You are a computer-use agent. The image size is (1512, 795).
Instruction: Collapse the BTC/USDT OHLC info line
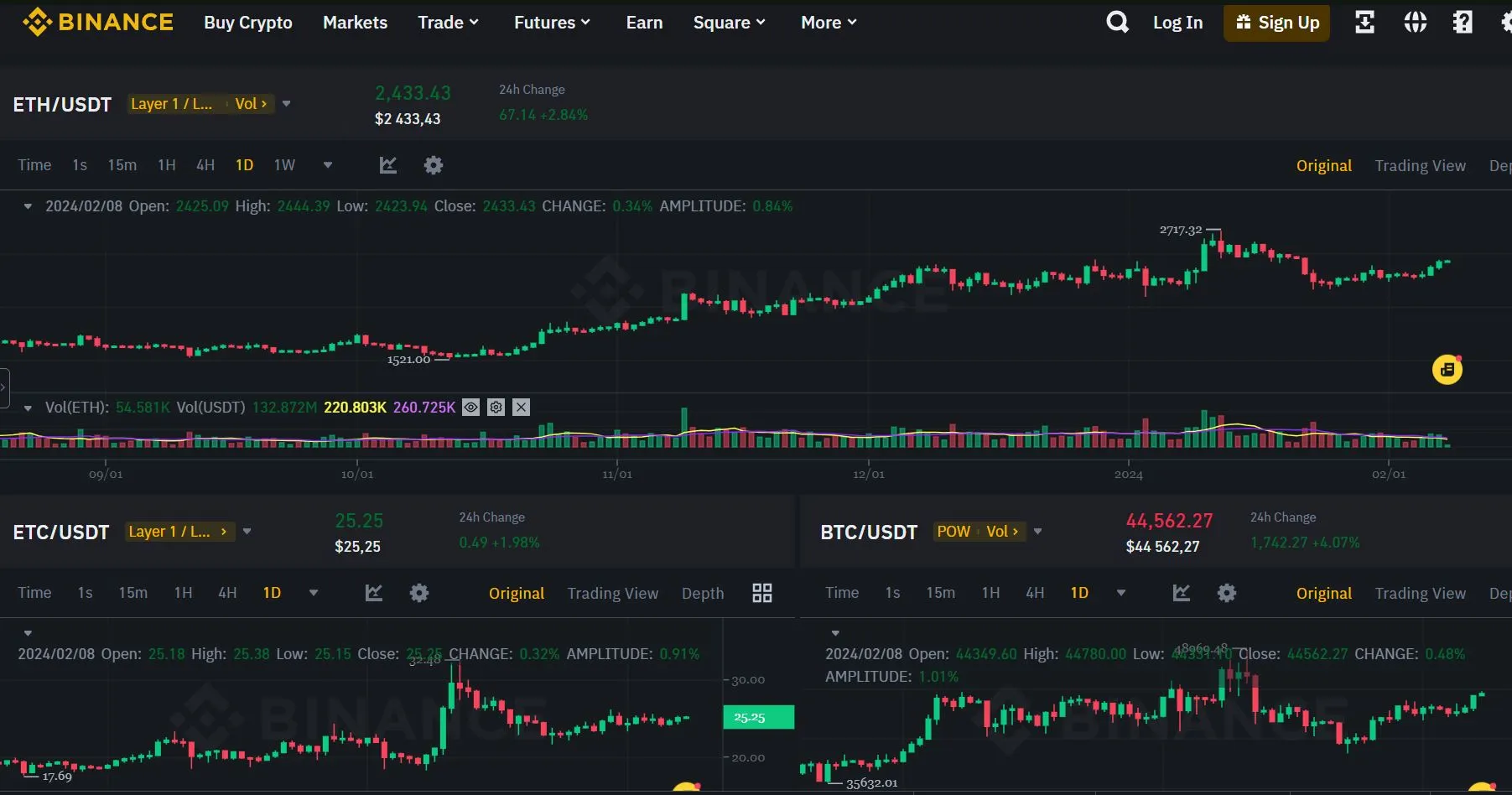[835, 633]
